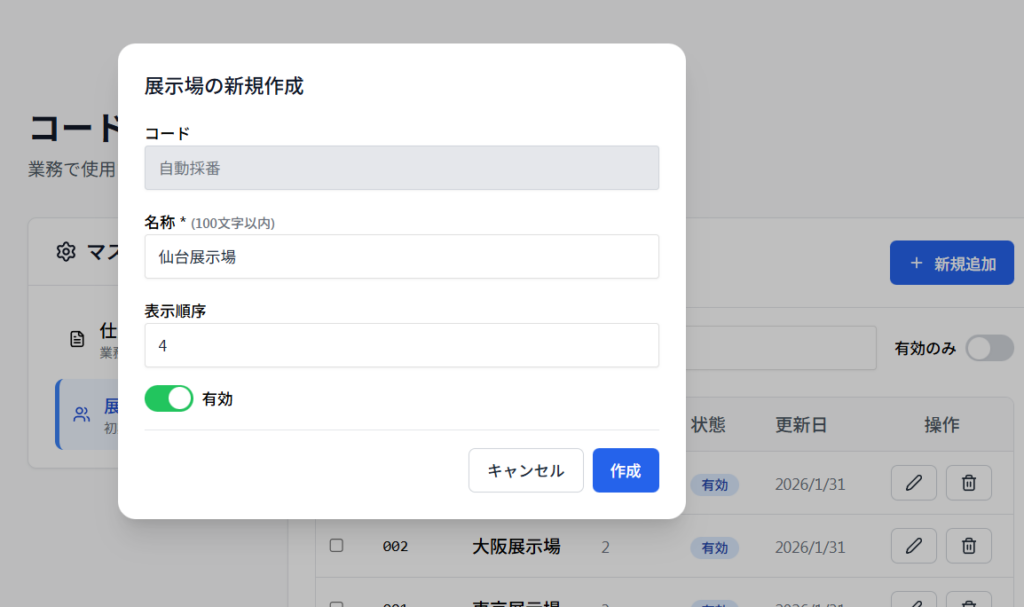Click the plus 新規追加 button

point(951,263)
